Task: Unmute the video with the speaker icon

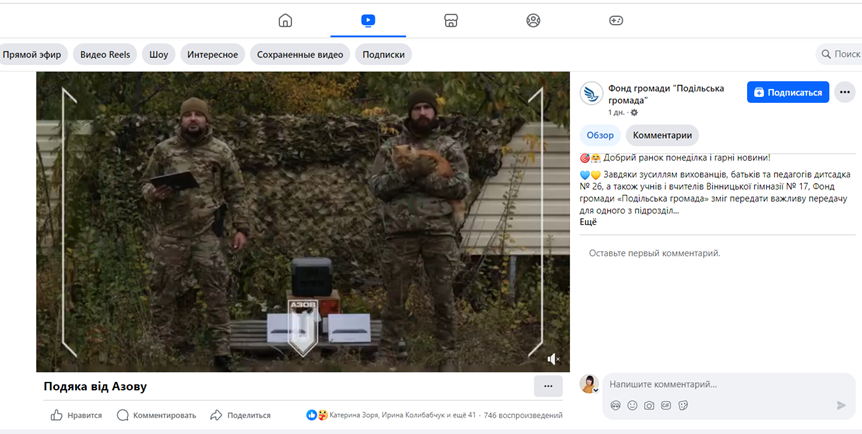Action: (553, 358)
